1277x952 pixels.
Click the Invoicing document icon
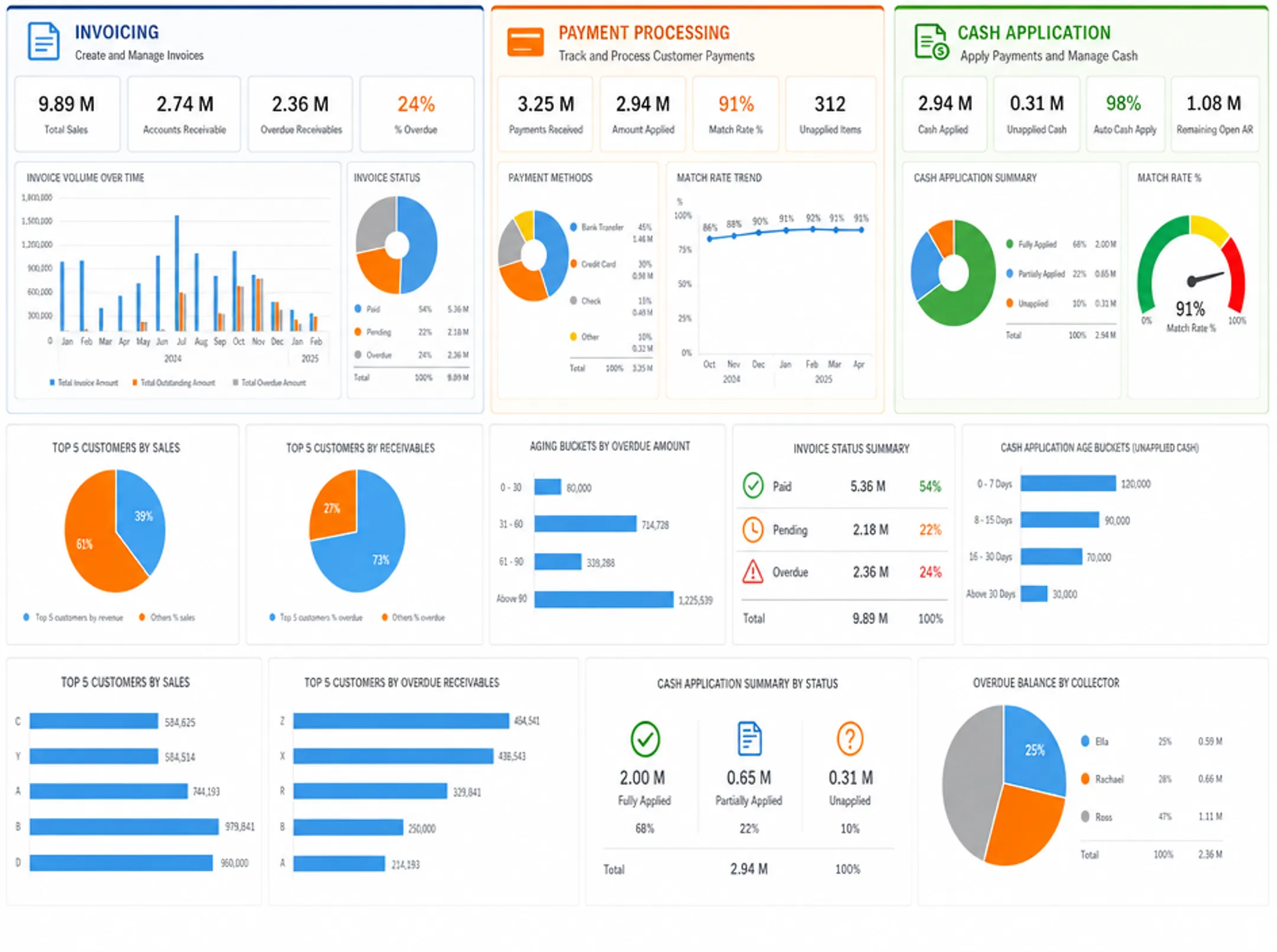[x=43, y=41]
